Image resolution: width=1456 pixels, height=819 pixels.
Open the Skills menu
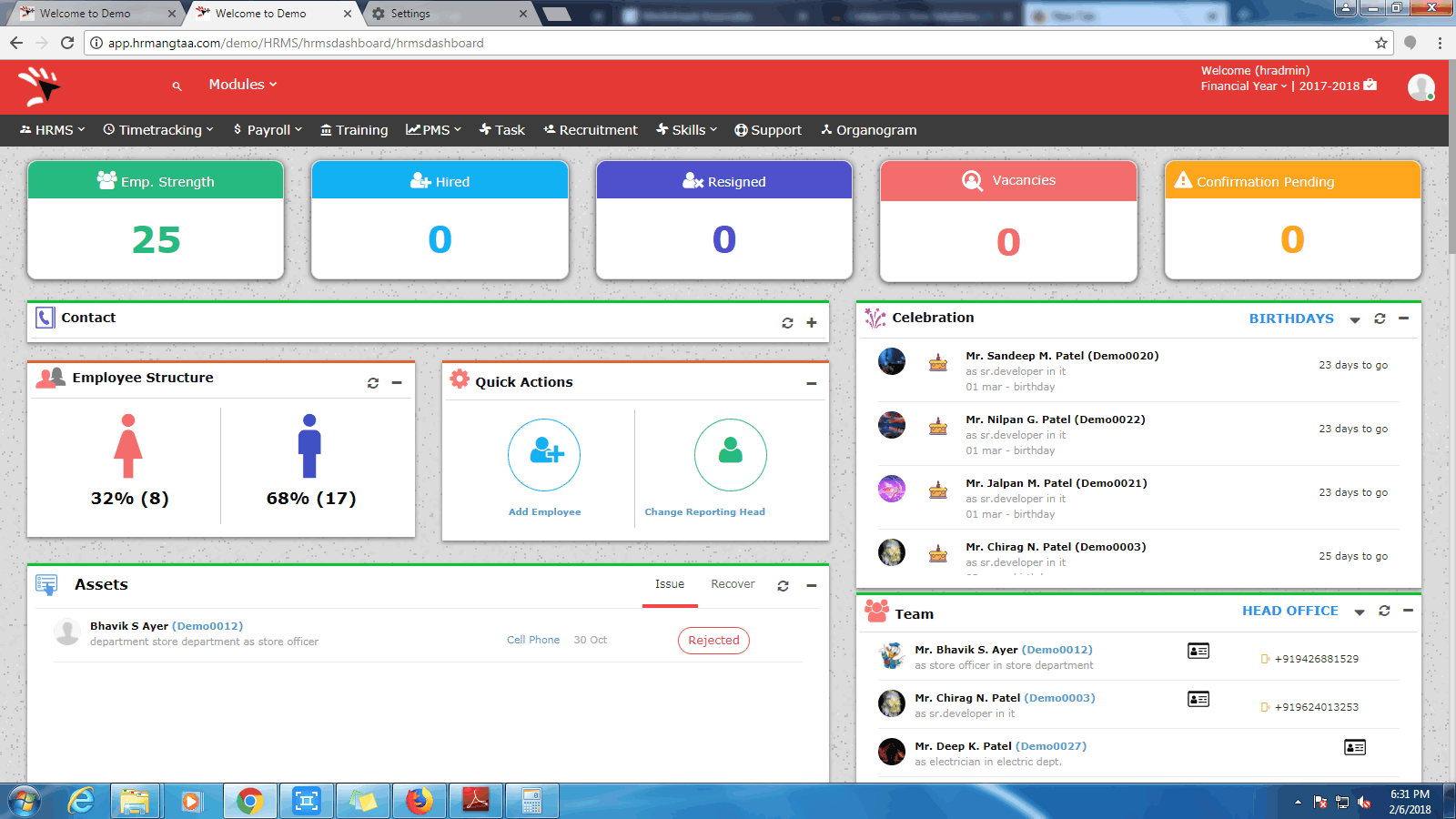[687, 130]
